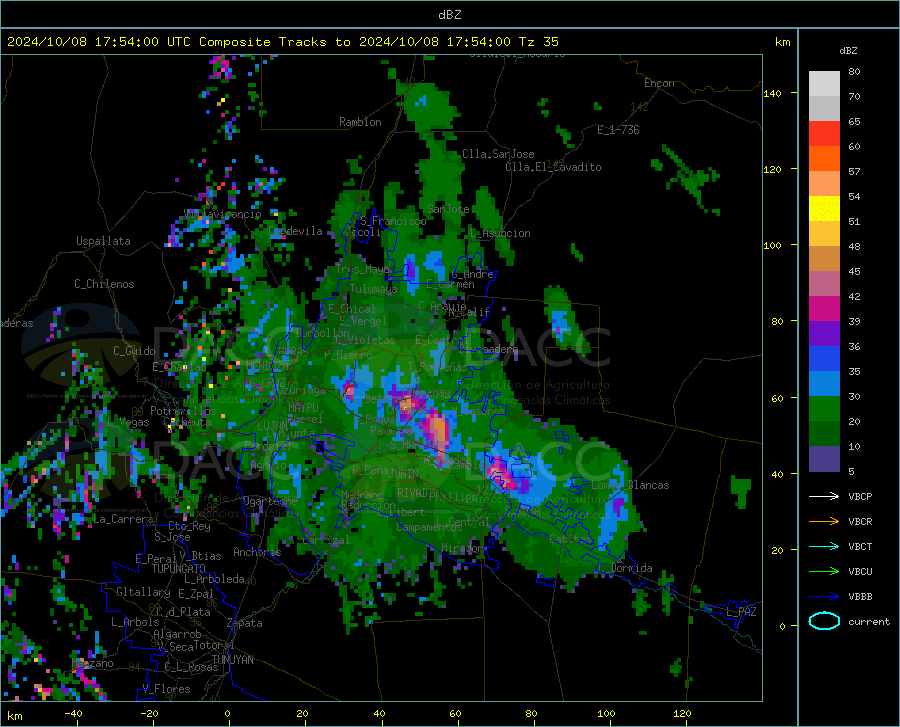
Task: Click the Zapata map label
Action: (x=245, y=623)
